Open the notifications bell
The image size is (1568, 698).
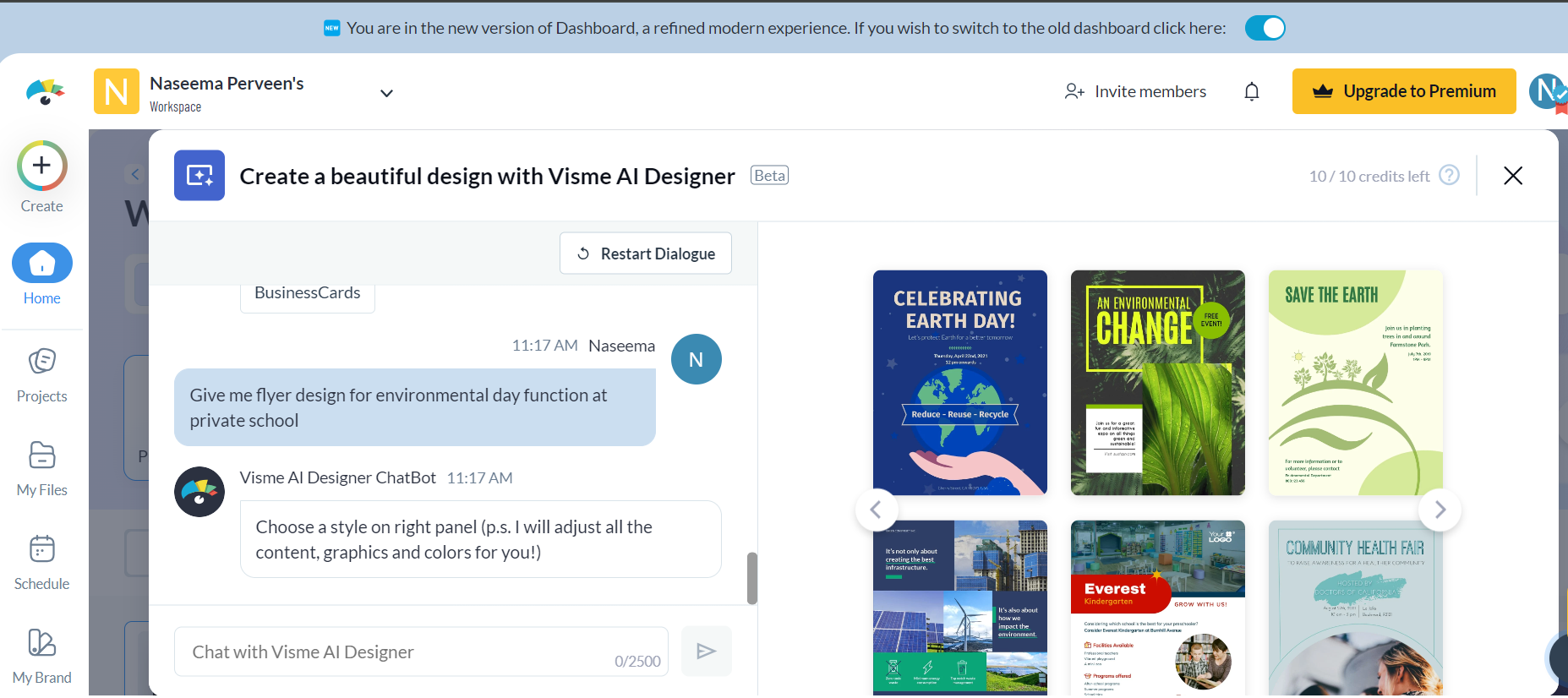pyautogui.click(x=1252, y=91)
